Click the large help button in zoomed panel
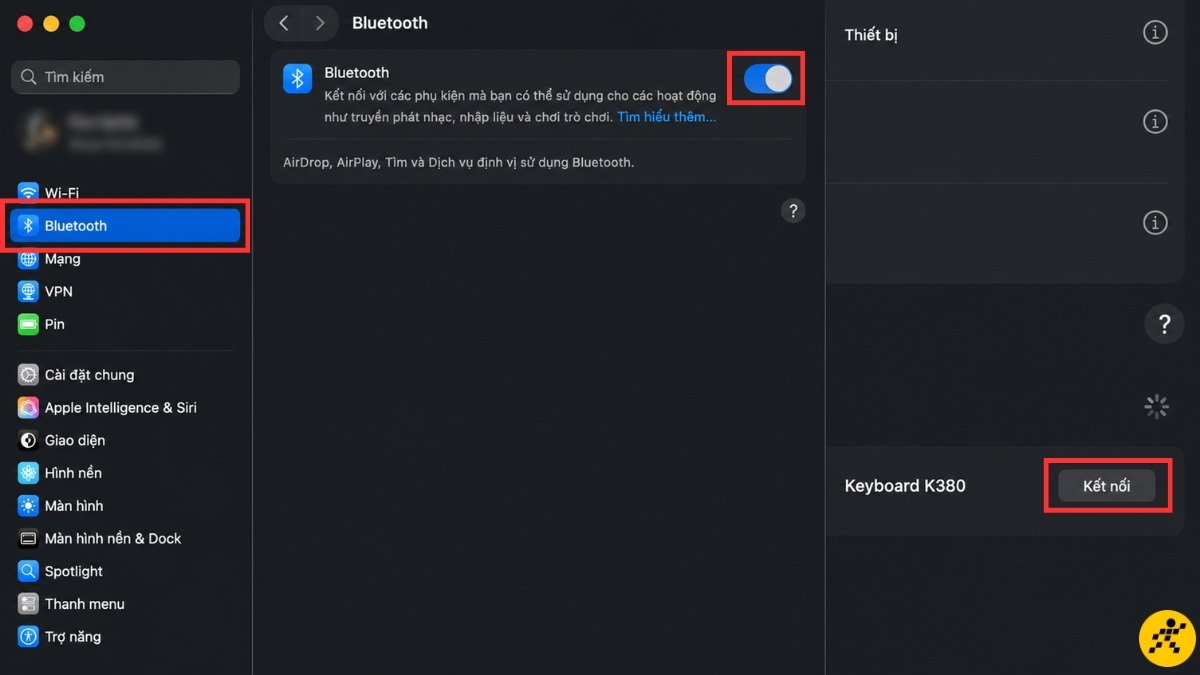 click(1164, 324)
